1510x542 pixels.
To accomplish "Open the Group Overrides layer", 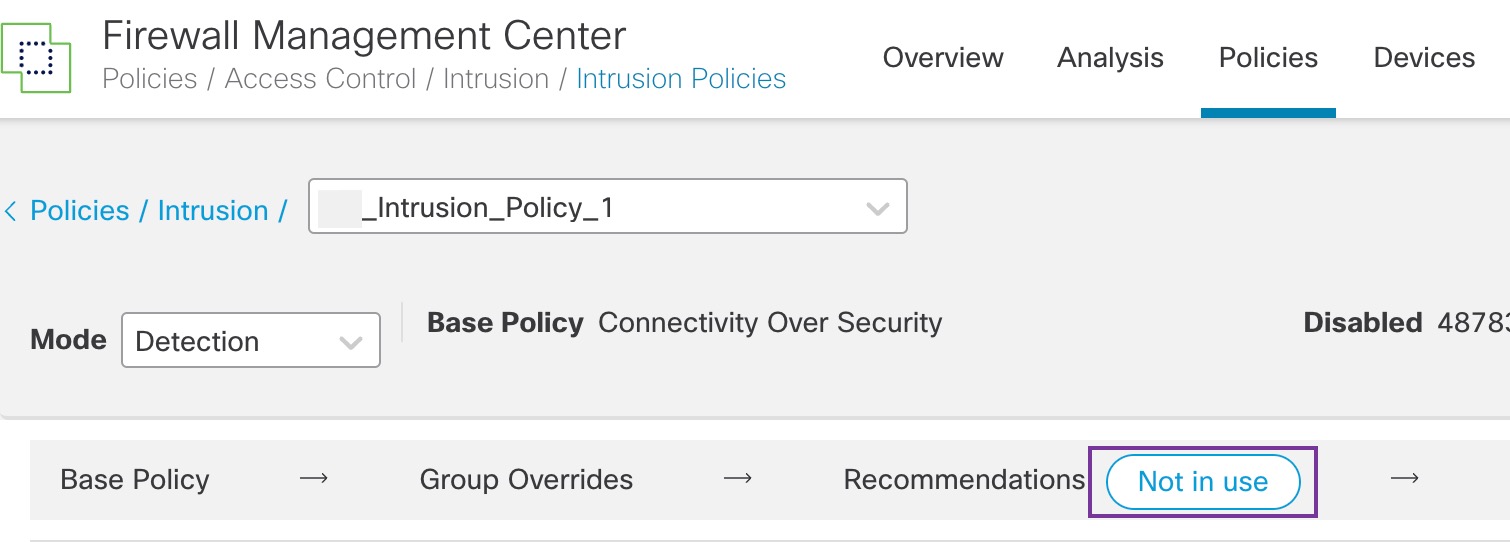I will (x=526, y=480).
